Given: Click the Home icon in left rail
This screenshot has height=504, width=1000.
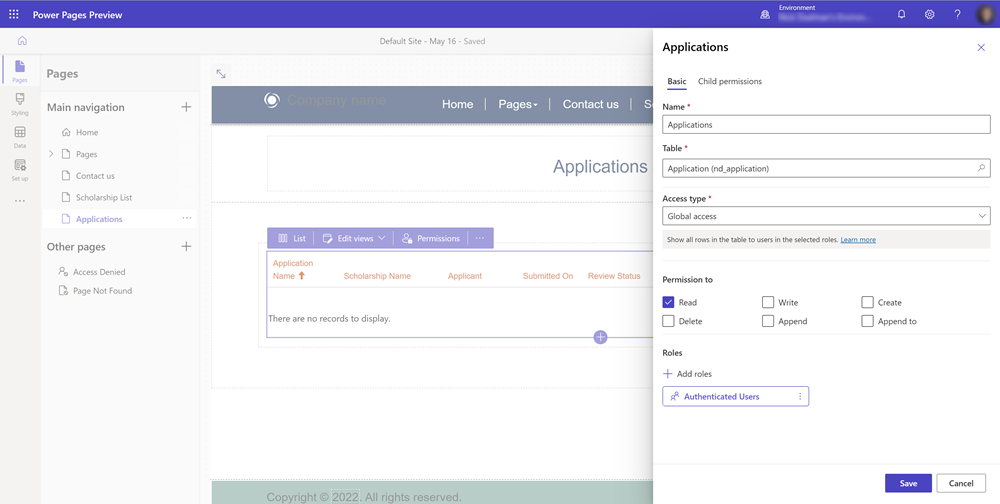Looking at the screenshot, I should (21, 41).
